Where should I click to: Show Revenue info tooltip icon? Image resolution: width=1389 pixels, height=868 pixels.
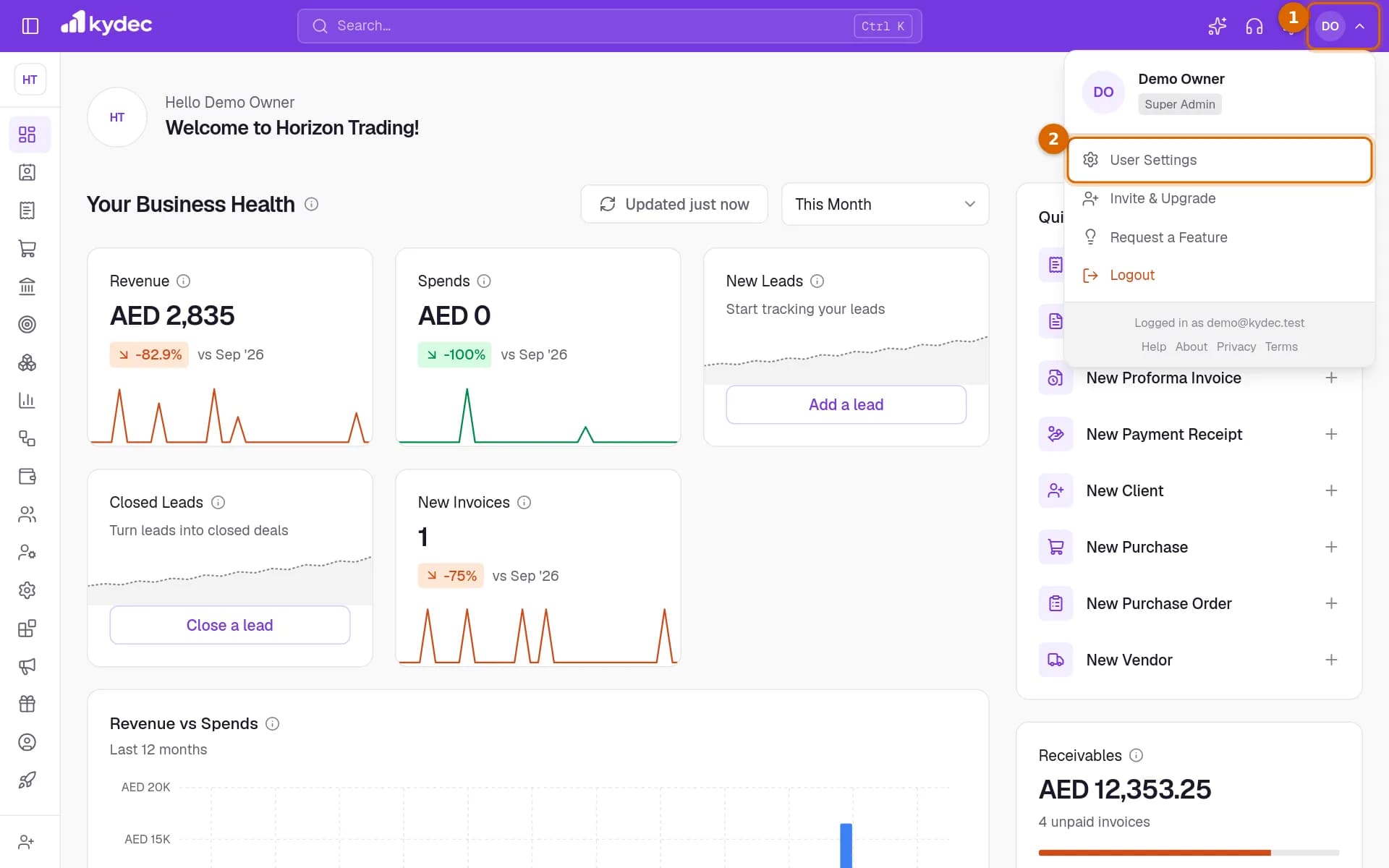[x=184, y=281]
